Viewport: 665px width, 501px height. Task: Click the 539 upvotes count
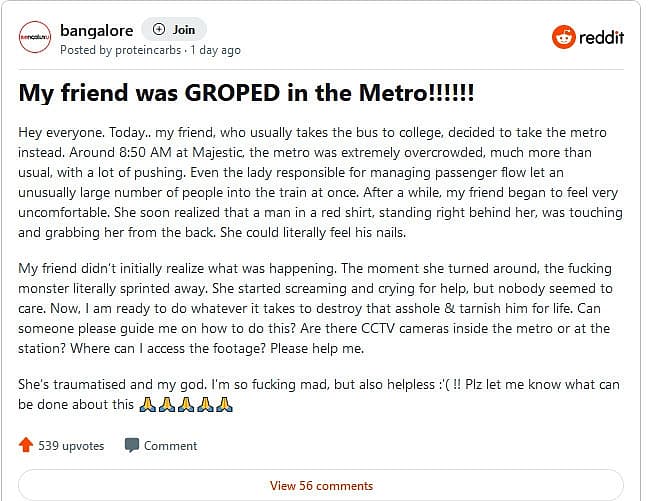click(71, 446)
